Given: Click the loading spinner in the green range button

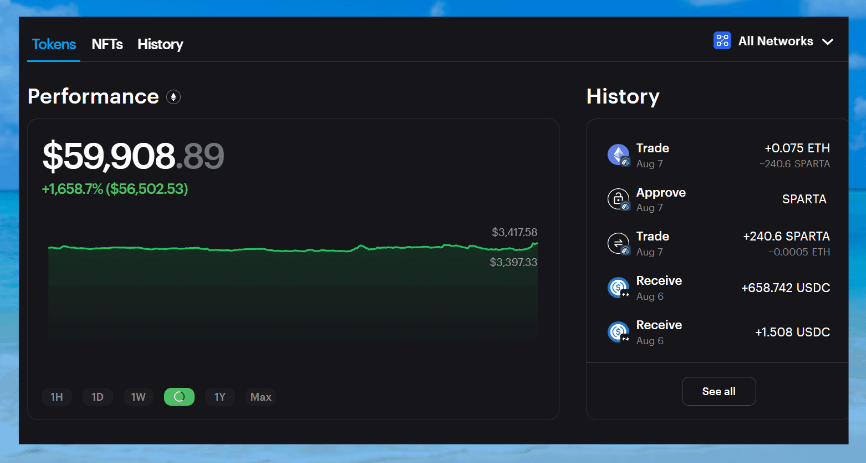Looking at the screenshot, I should (179, 397).
